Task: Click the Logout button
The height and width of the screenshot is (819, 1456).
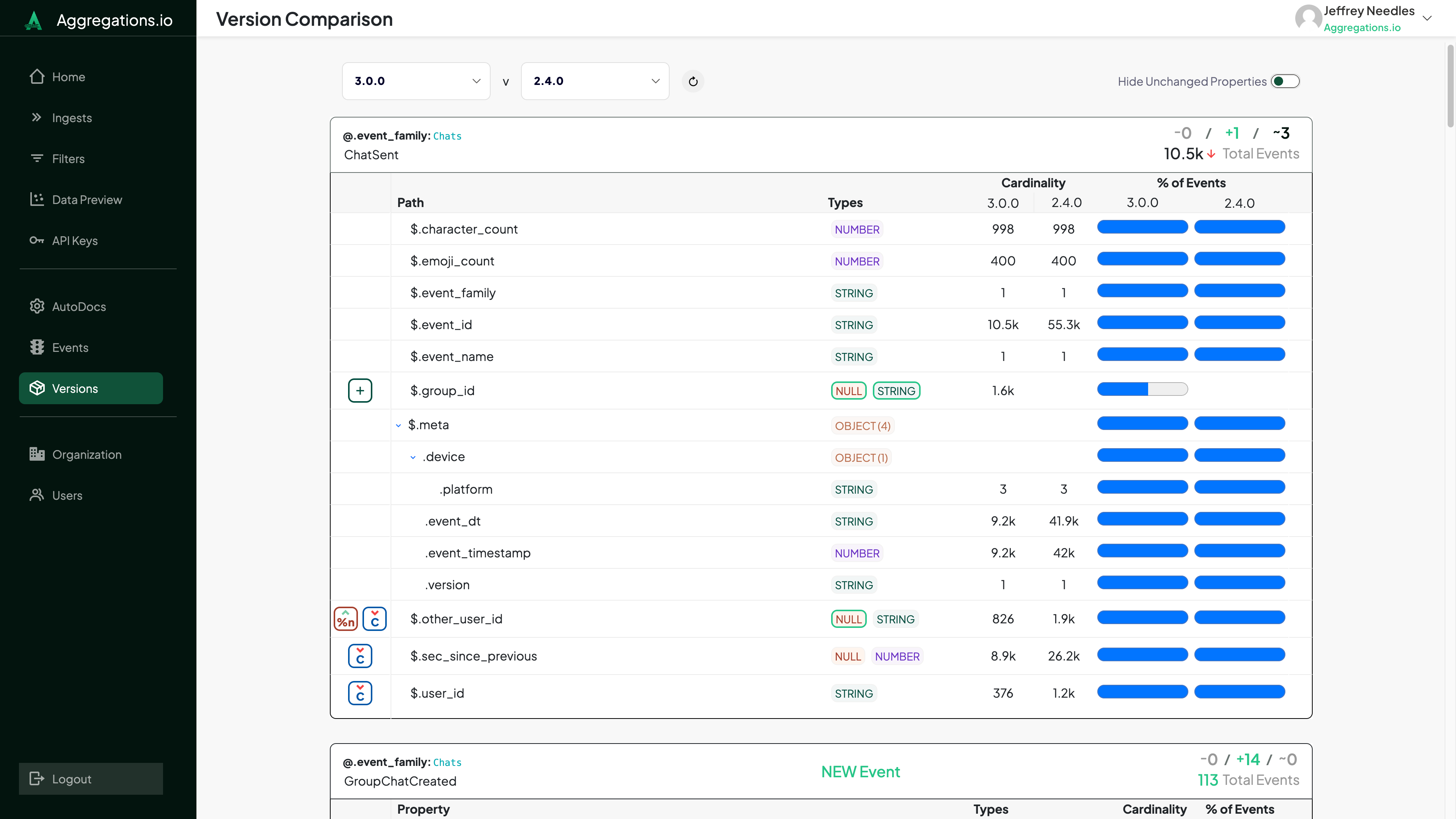Action: coord(91,779)
